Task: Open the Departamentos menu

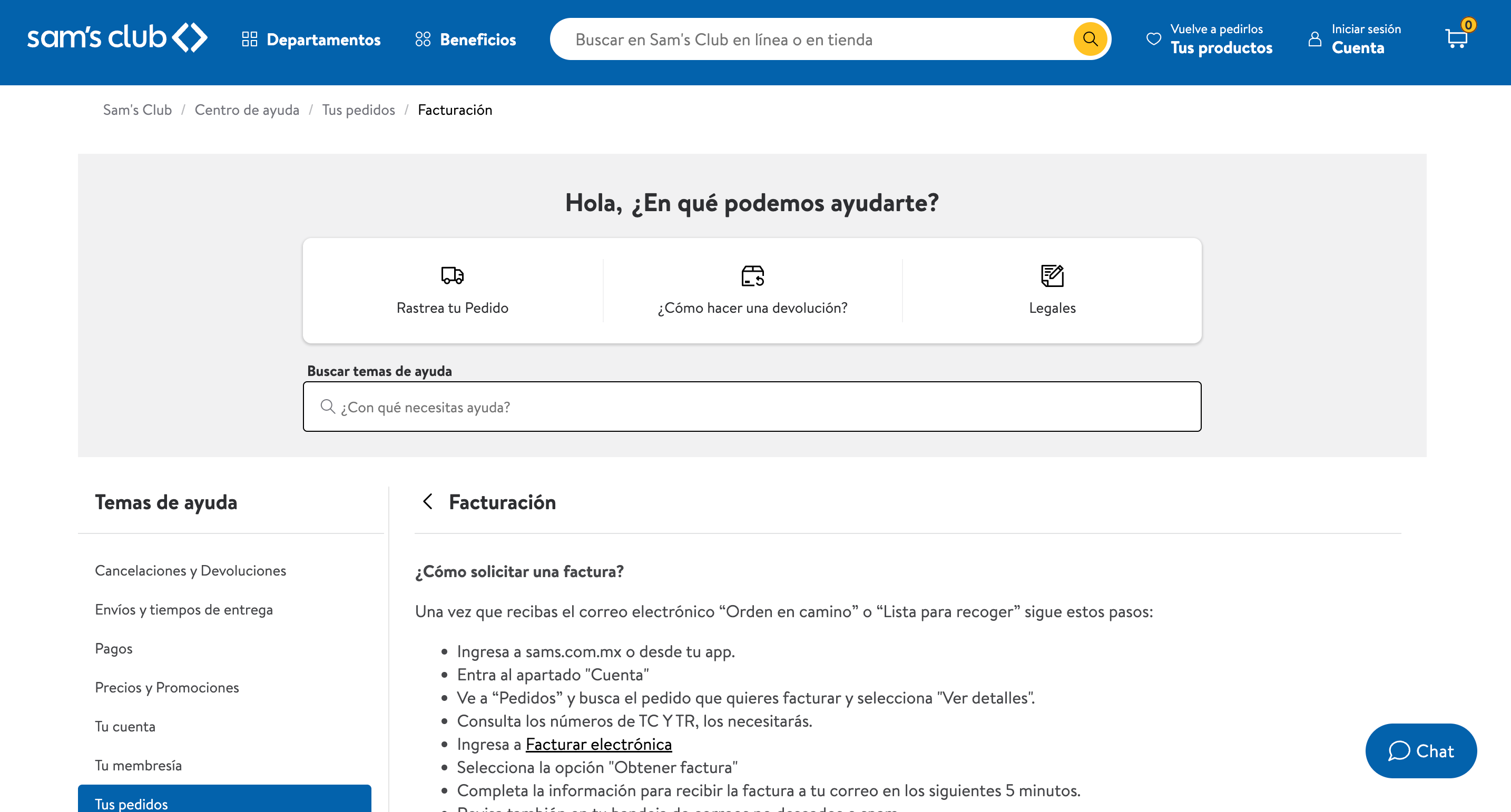Action: (x=311, y=39)
